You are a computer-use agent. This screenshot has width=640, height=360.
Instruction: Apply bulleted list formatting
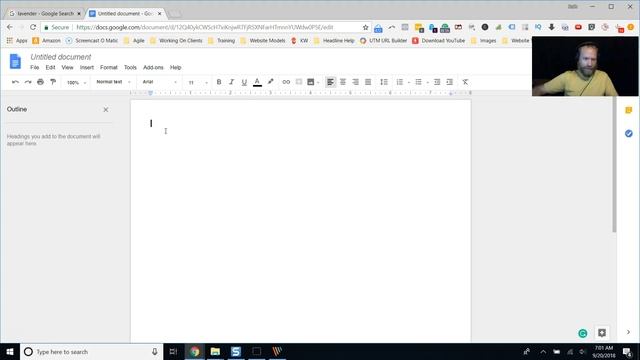click(x=418, y=82)
